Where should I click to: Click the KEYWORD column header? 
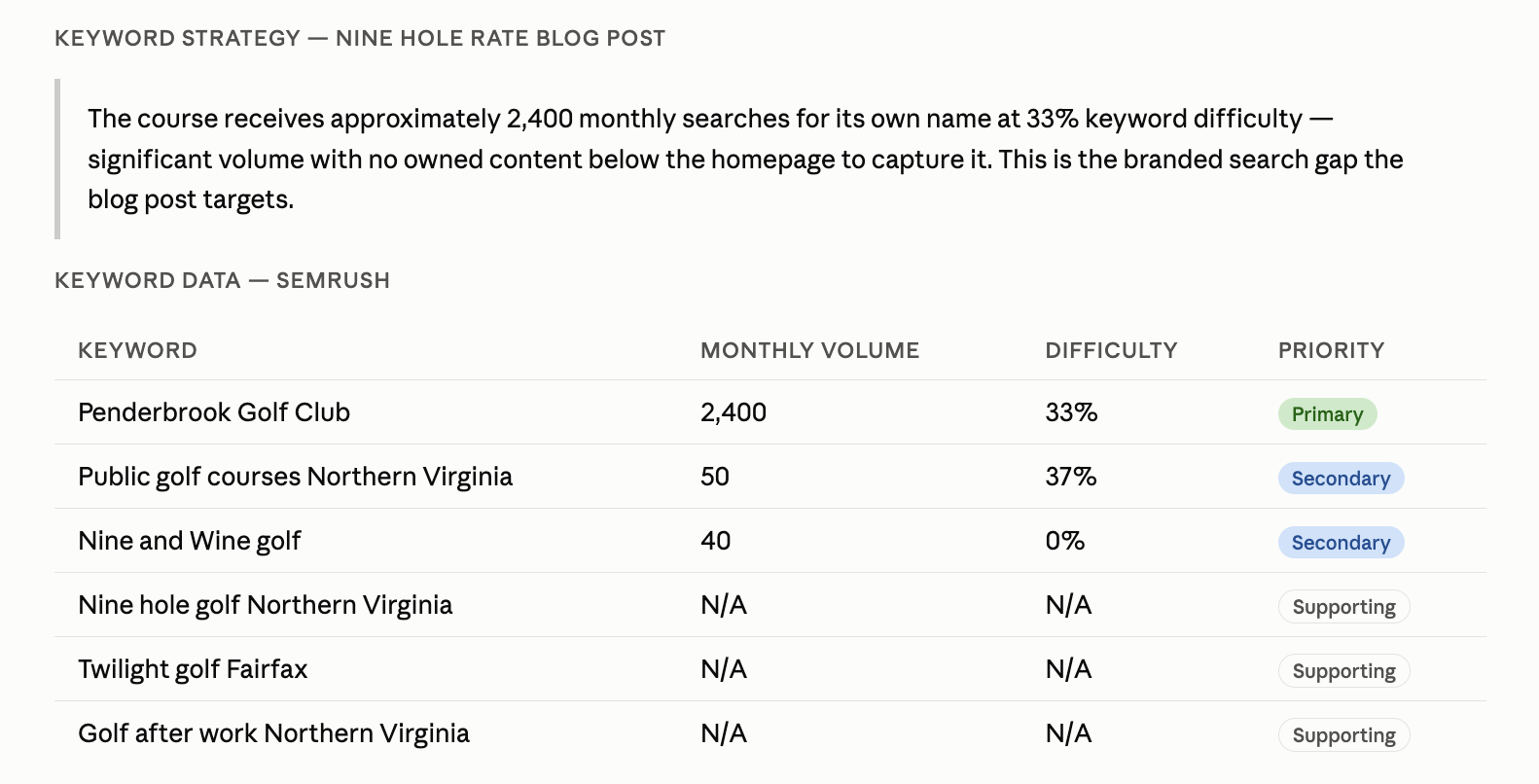[137, 350]
